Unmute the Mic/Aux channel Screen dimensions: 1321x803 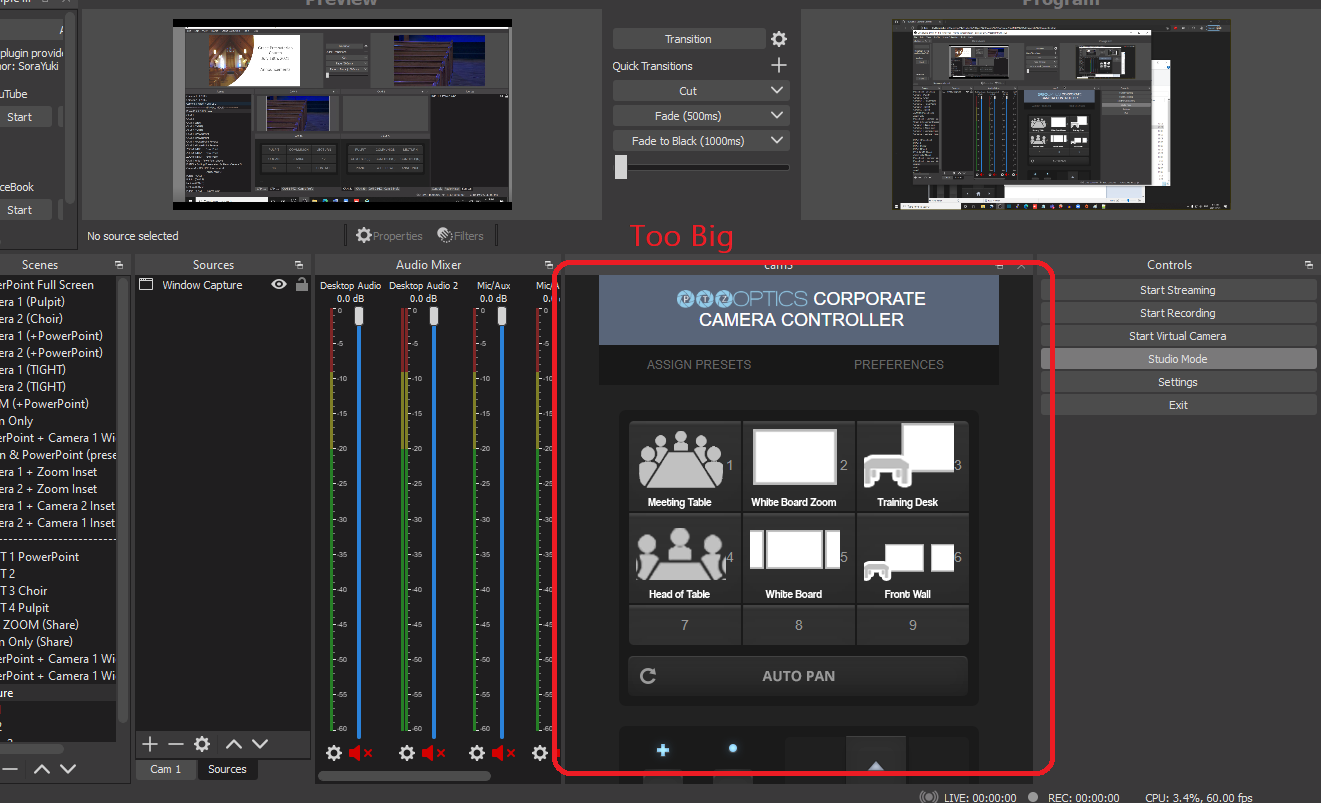[x=504, y=753]
